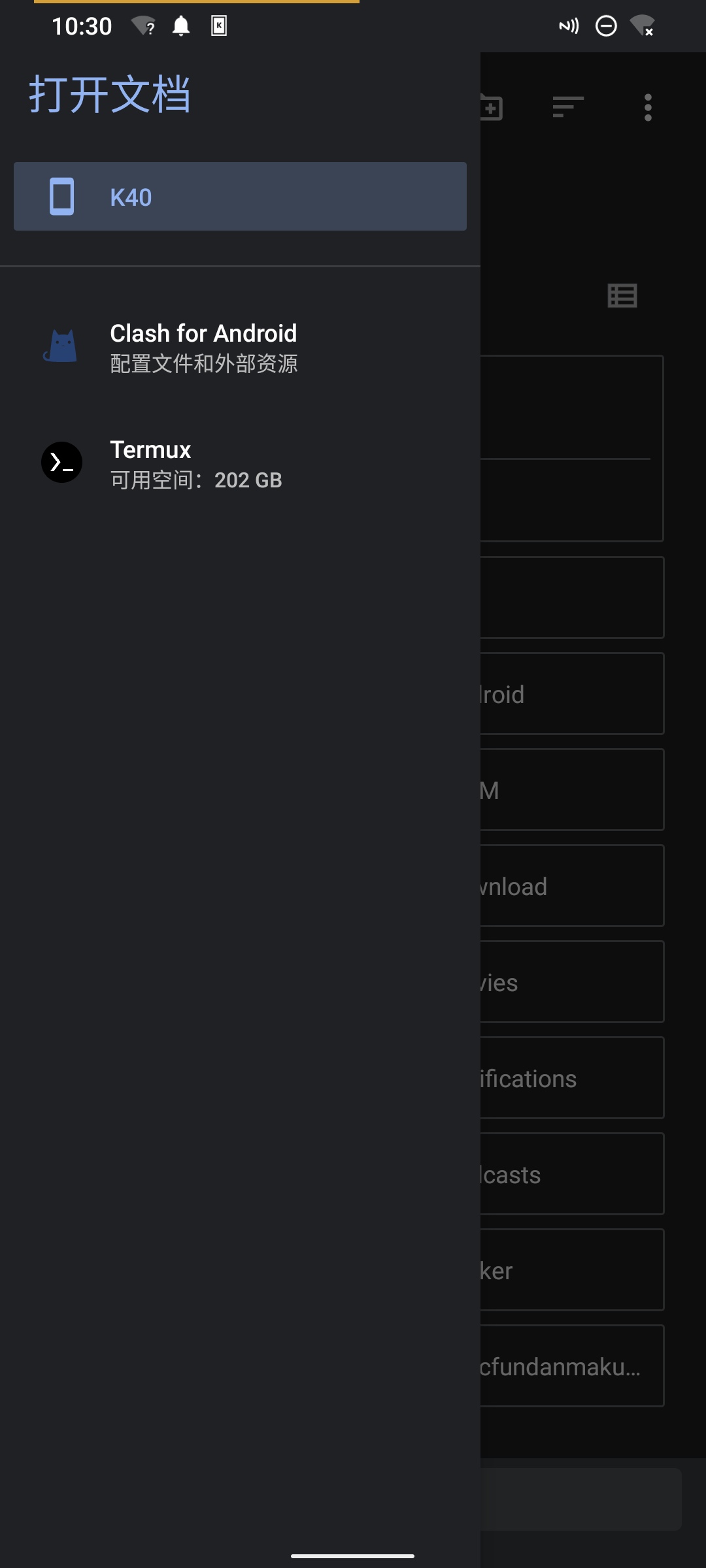Tap the K app icon in the status bar

point(220,26)
